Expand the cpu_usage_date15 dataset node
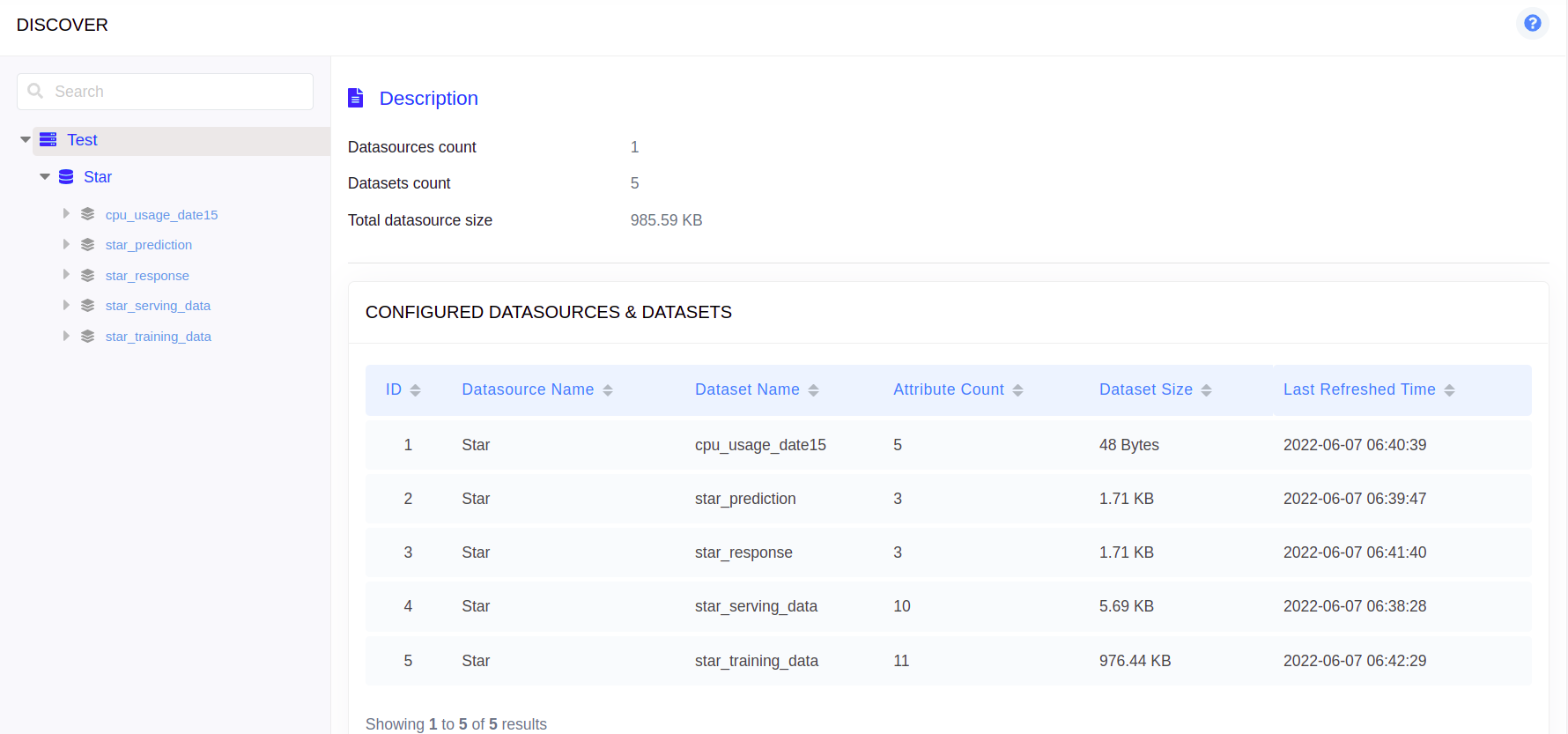The height and width of the screenshot is (734, 1568). click(66, 214)
